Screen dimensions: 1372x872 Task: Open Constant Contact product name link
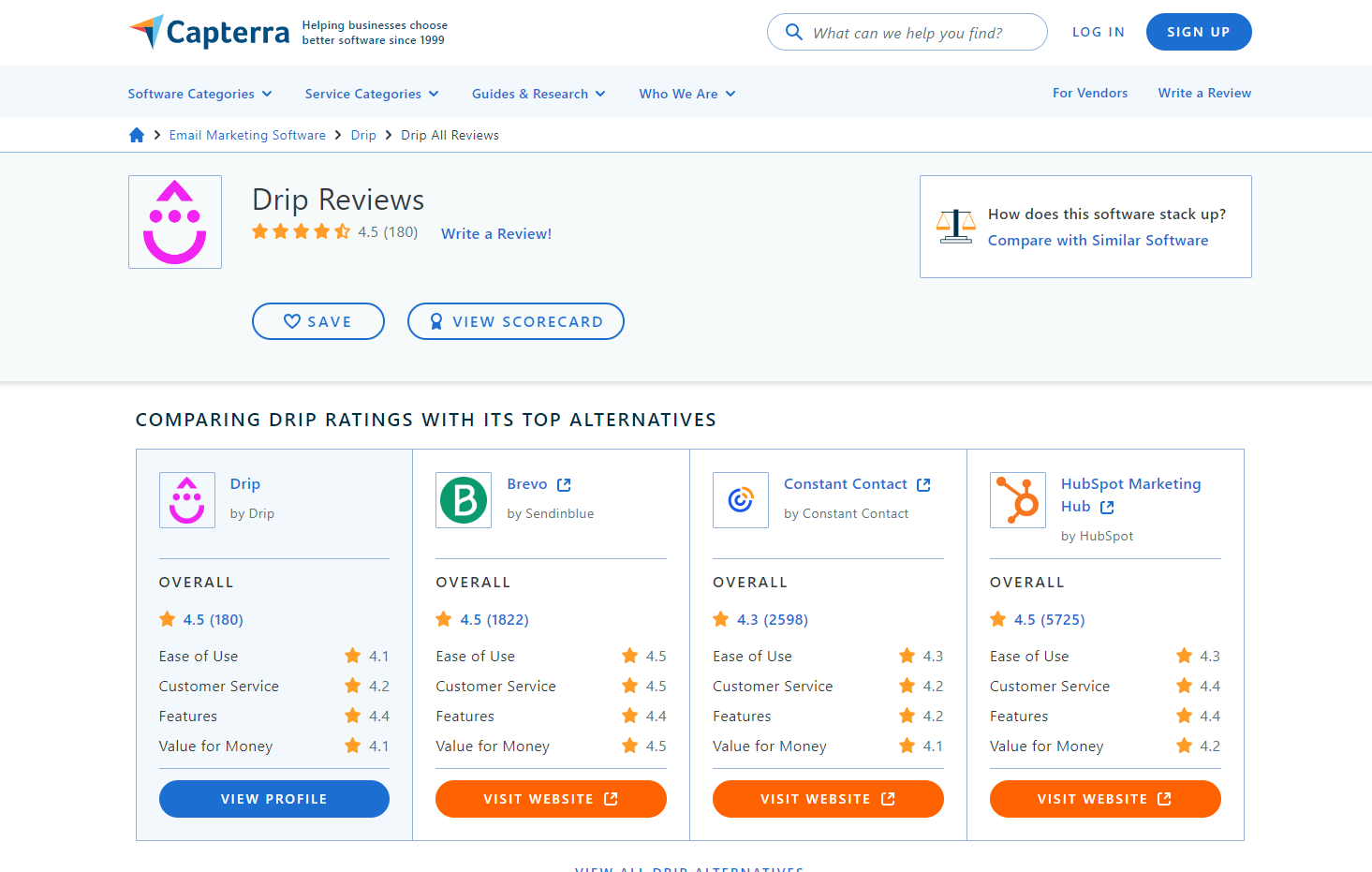(846, 483)
